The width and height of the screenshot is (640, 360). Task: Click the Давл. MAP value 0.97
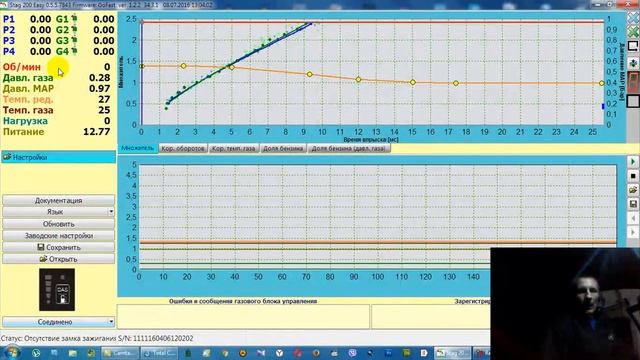(100, 88)
